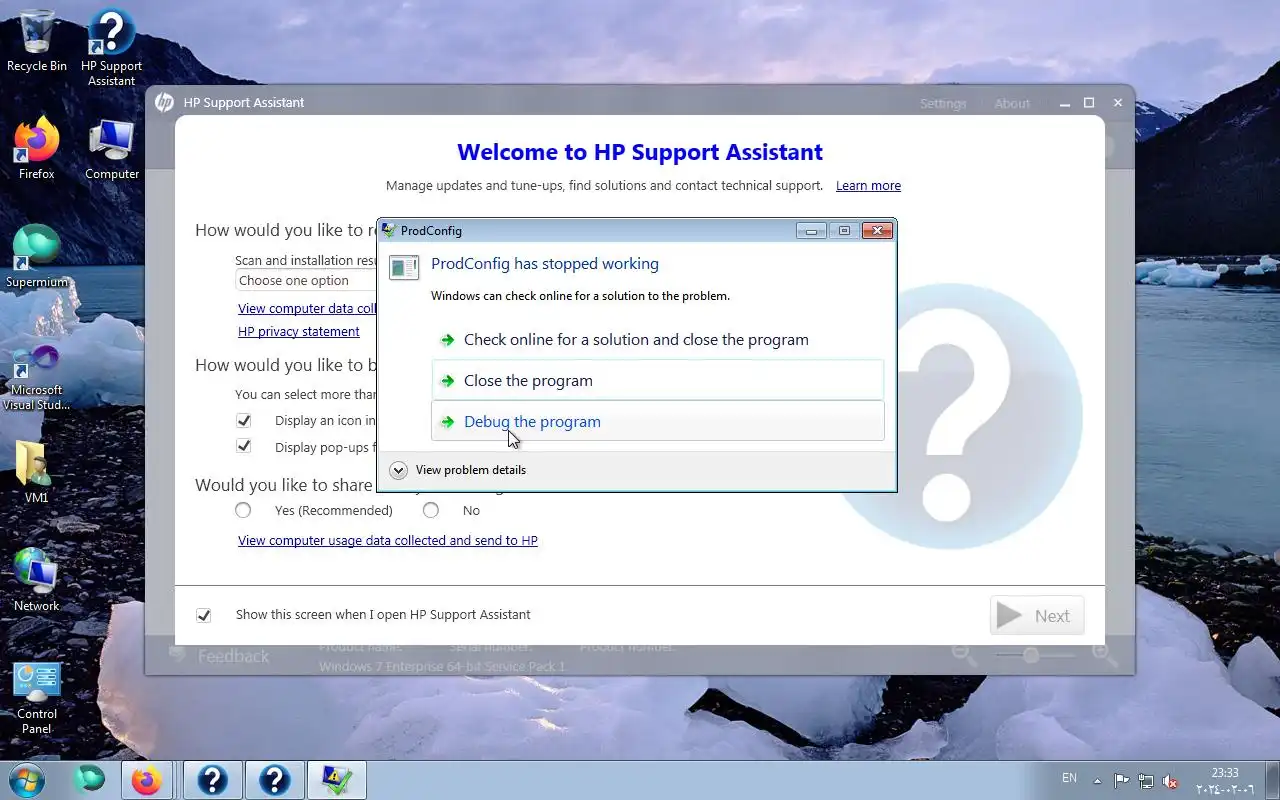The width and height of the screenshot is (1280, 800).
Task: Click the ProdConfig has stopped working heading
Action: tap(545, 264)
